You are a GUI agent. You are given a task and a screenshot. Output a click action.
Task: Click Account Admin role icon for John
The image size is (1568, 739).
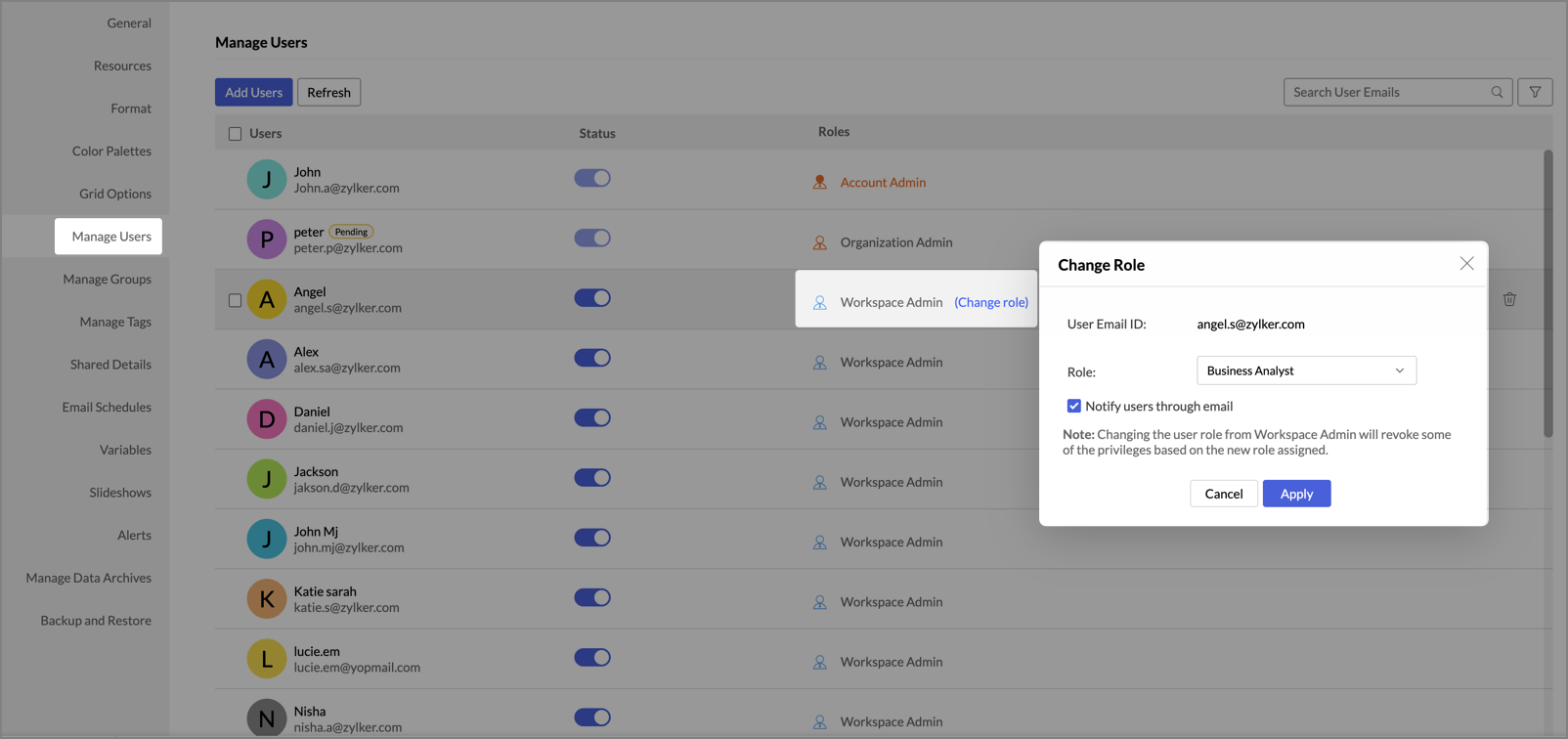820,182
